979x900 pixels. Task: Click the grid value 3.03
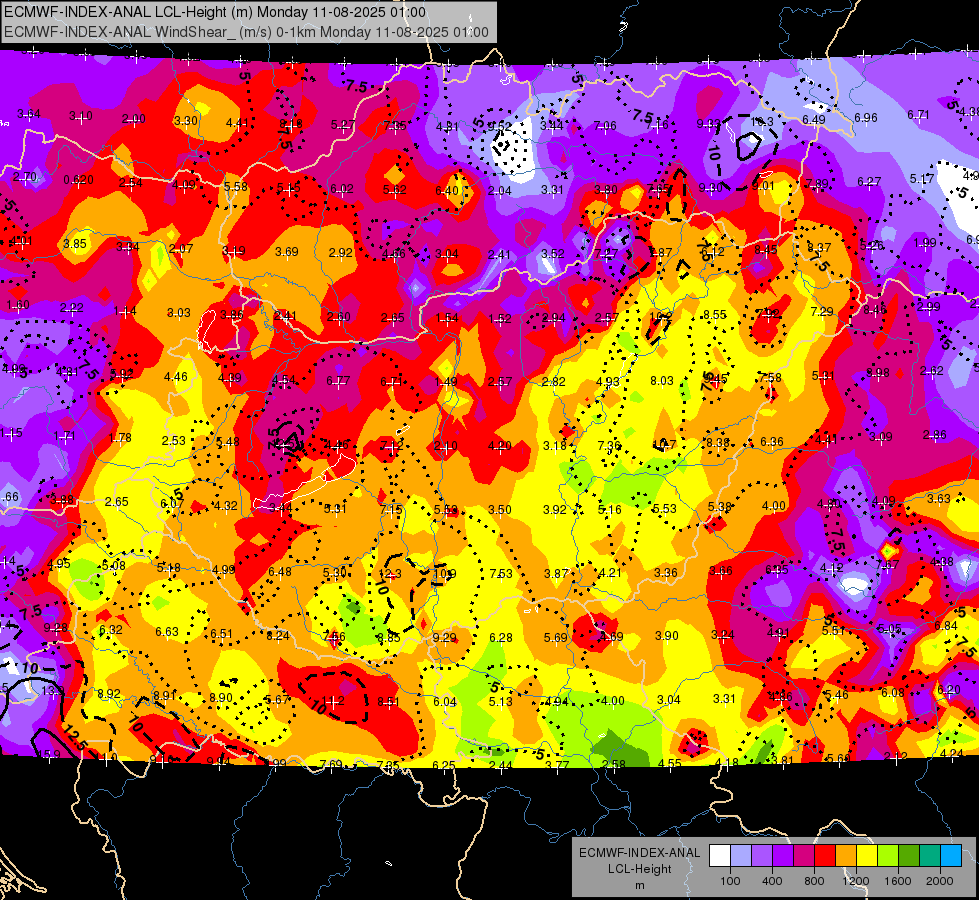coord(179,312)
